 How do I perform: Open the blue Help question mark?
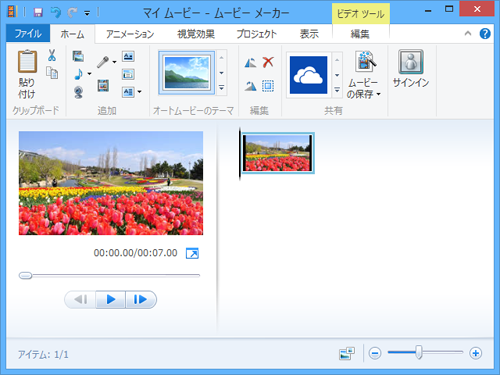(485, 33)
